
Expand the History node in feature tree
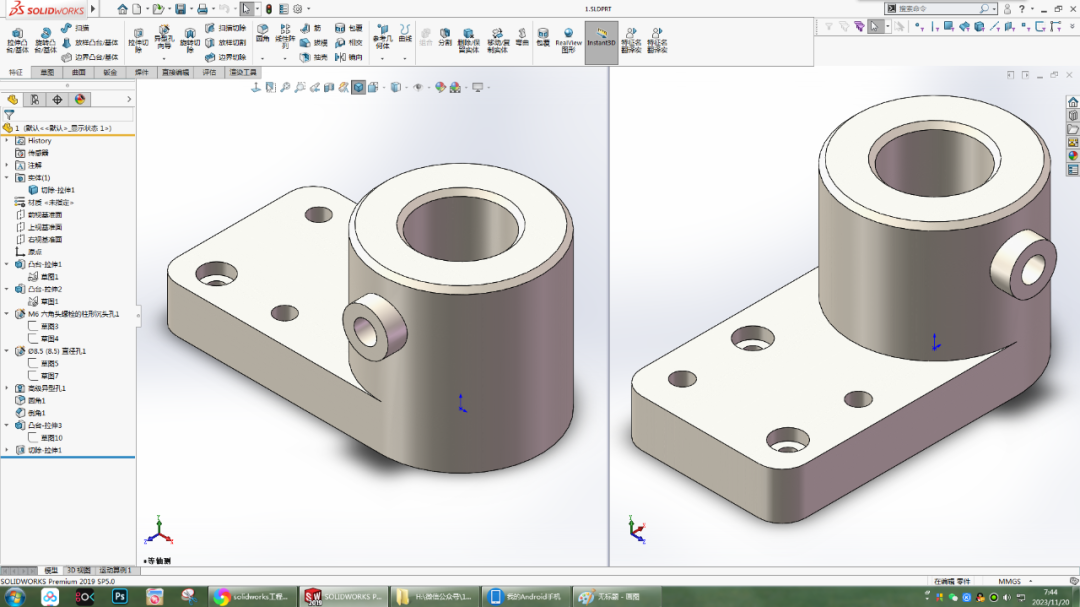(x=7, y=141)
